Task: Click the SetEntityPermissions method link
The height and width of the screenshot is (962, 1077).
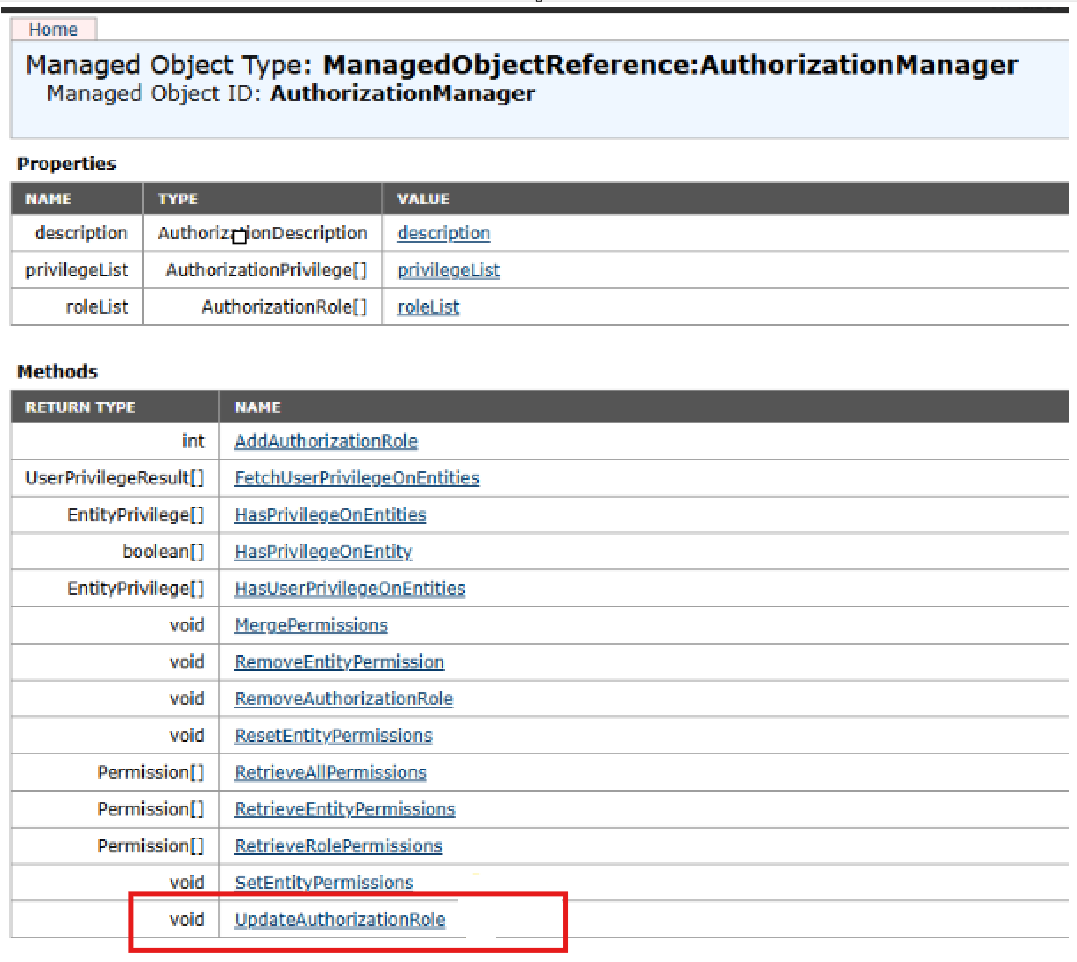Action: [x=324, y=883]
